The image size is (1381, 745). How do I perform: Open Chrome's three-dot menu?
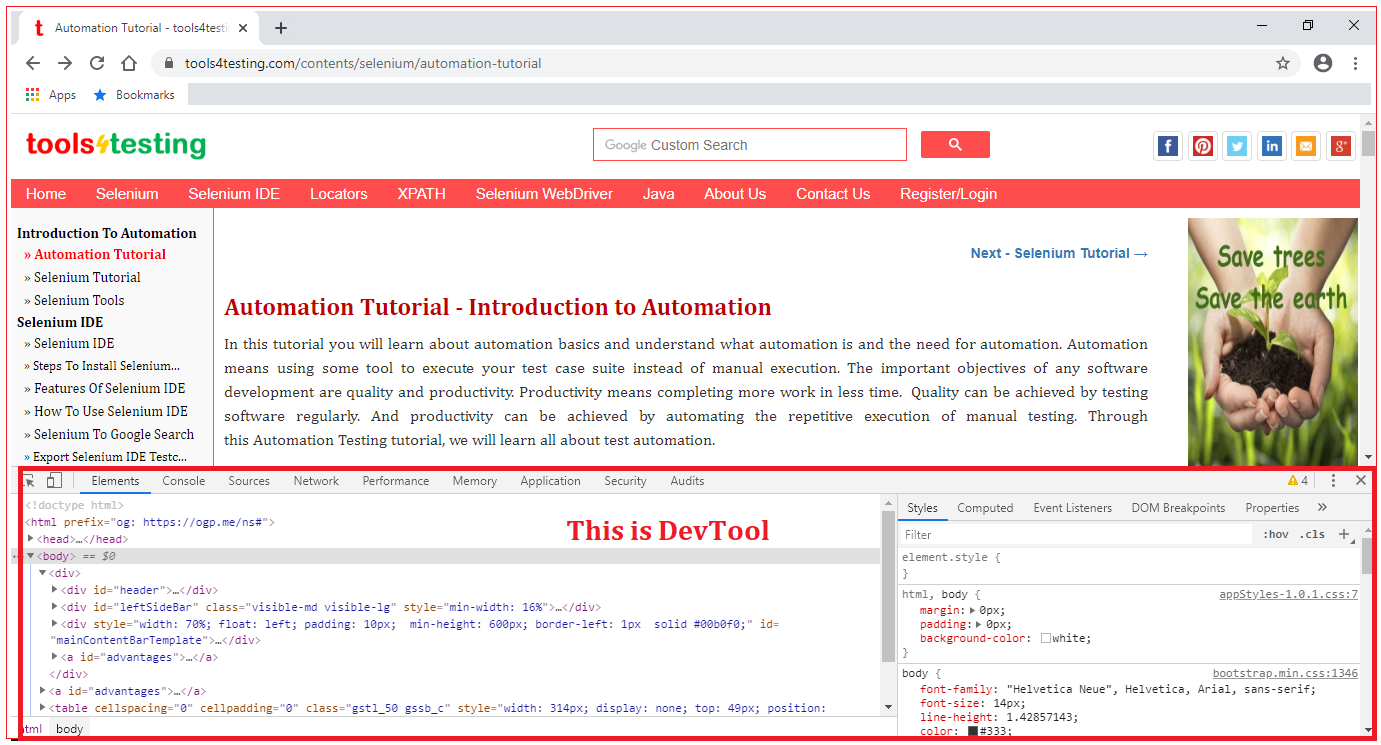[1356, 63]
